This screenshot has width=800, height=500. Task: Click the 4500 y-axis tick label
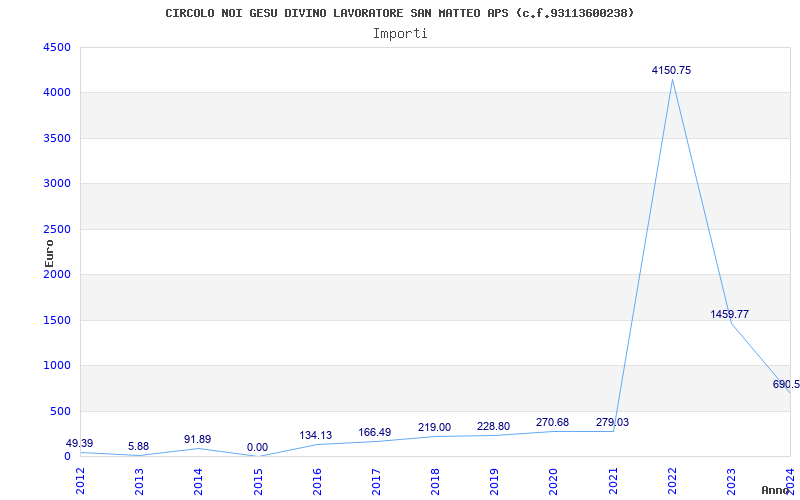pos(57,47)
